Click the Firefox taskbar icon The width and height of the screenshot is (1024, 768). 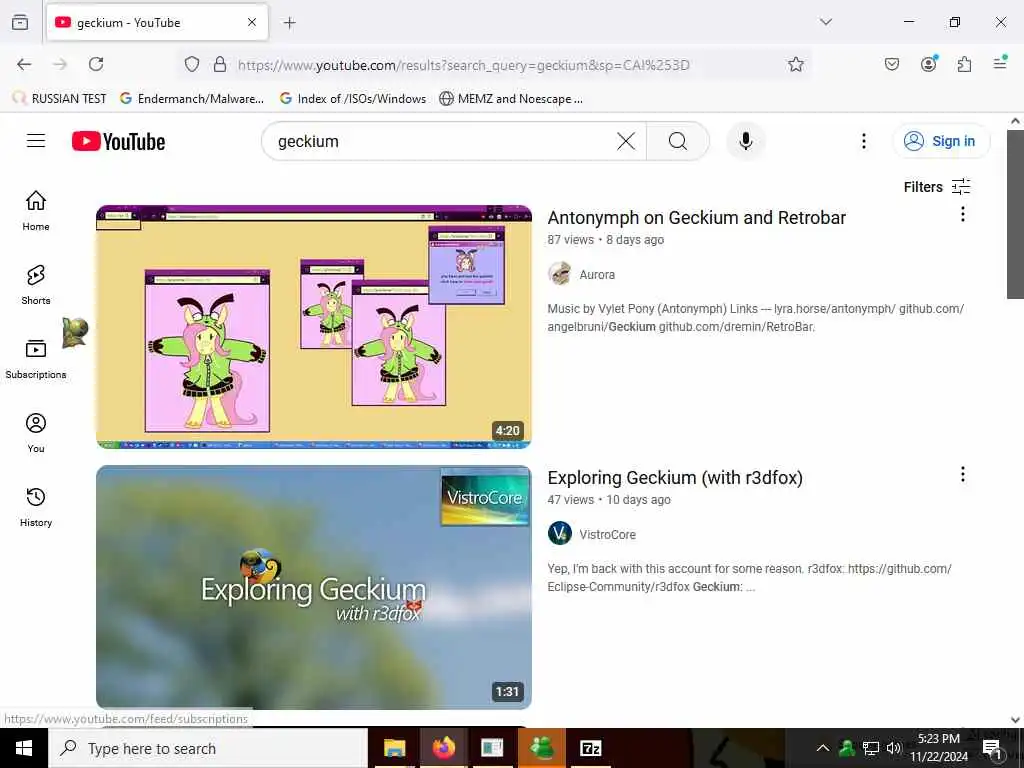point(443,748)
